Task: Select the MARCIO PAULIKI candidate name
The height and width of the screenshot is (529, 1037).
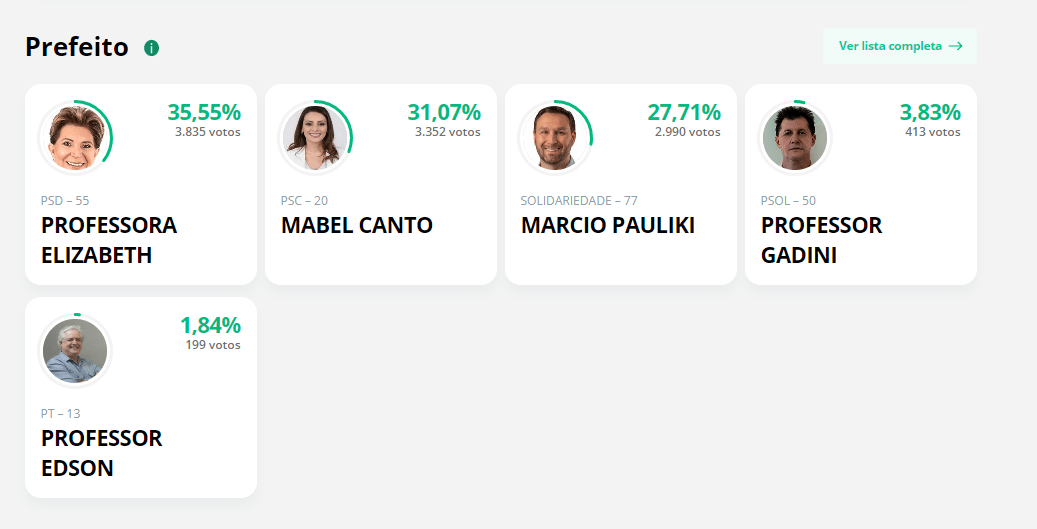Action: click(x=608, y=225)
